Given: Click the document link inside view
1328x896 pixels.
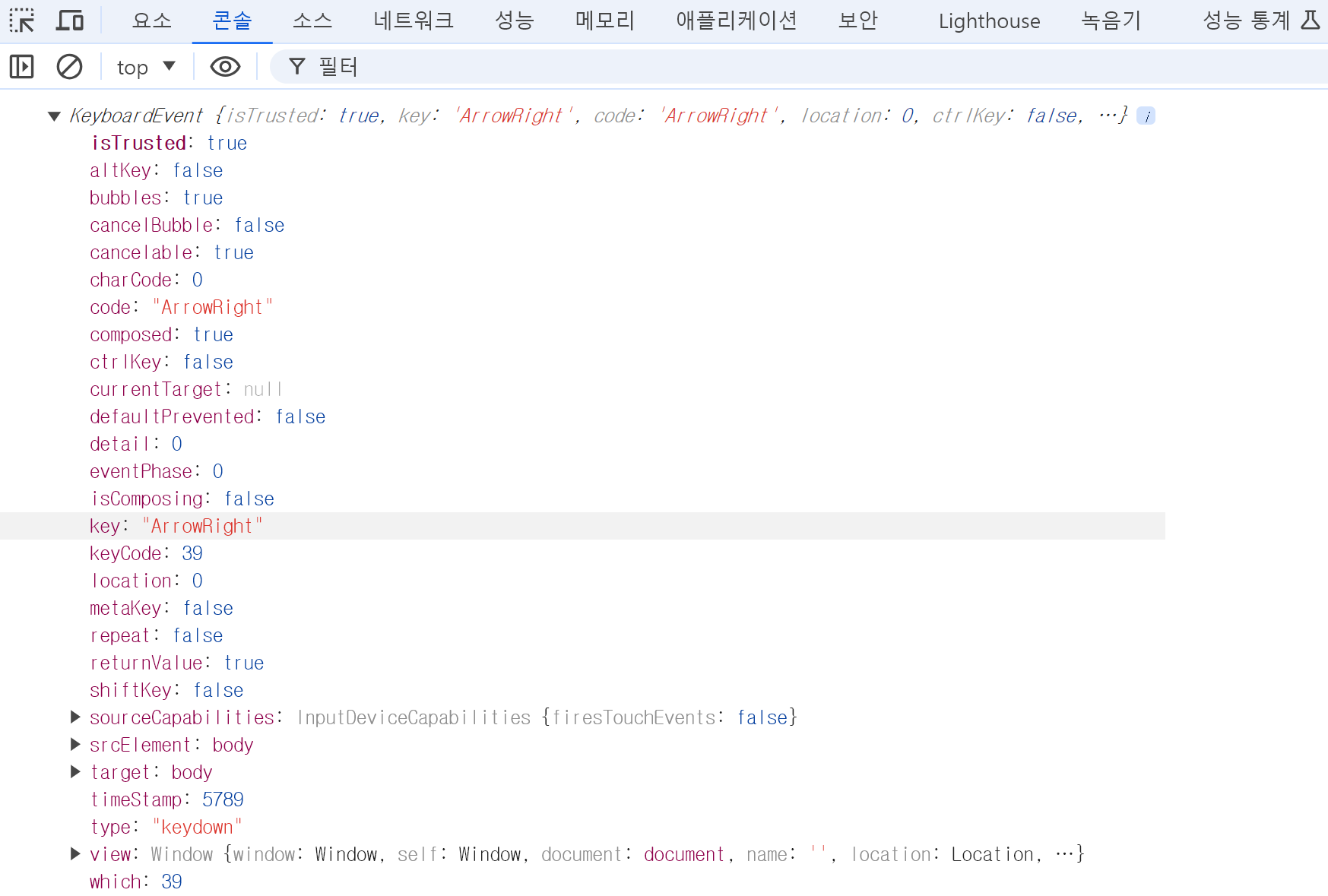Looking at the screenshot, I should click(683, 853).
